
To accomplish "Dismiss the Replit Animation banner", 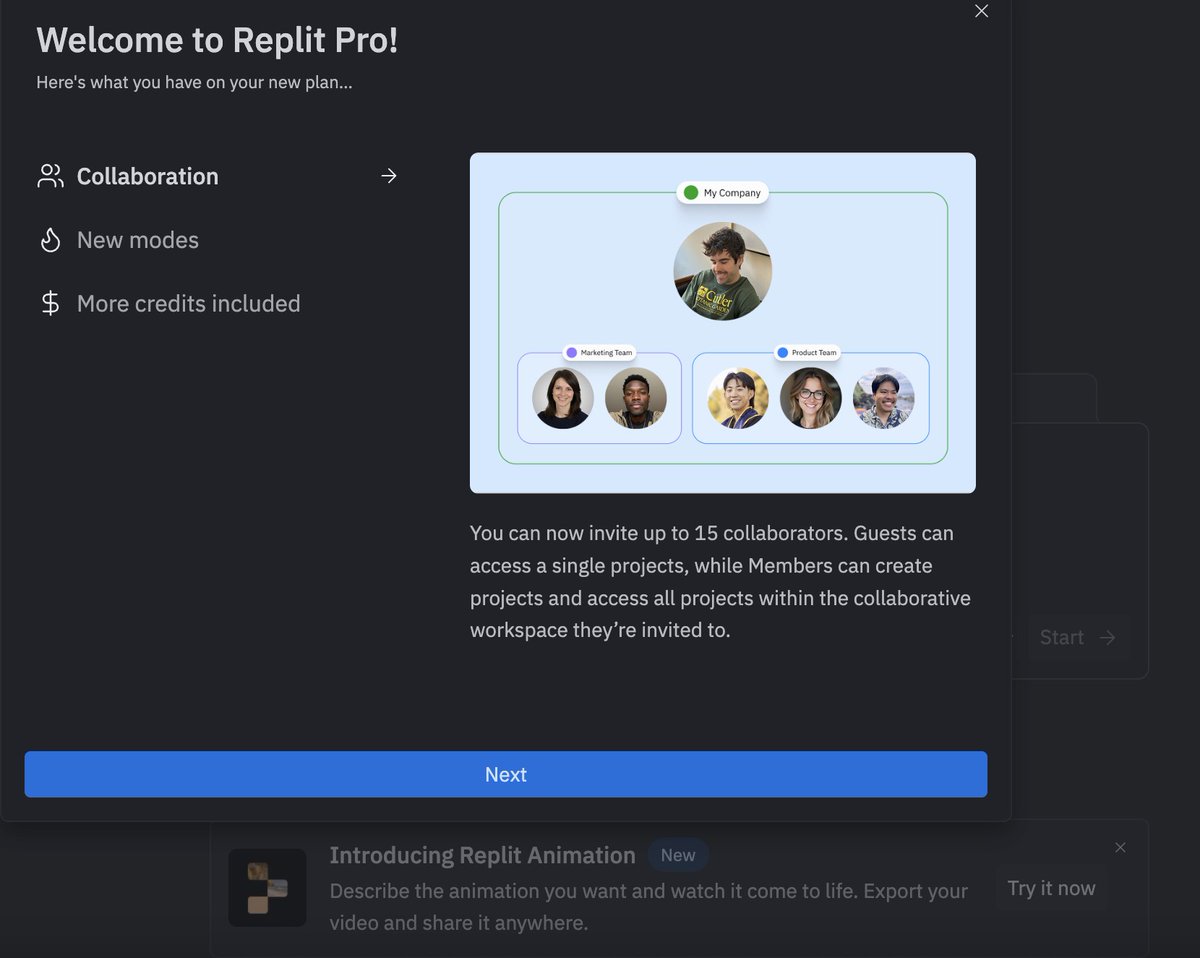I will (x=1120, y=847).
